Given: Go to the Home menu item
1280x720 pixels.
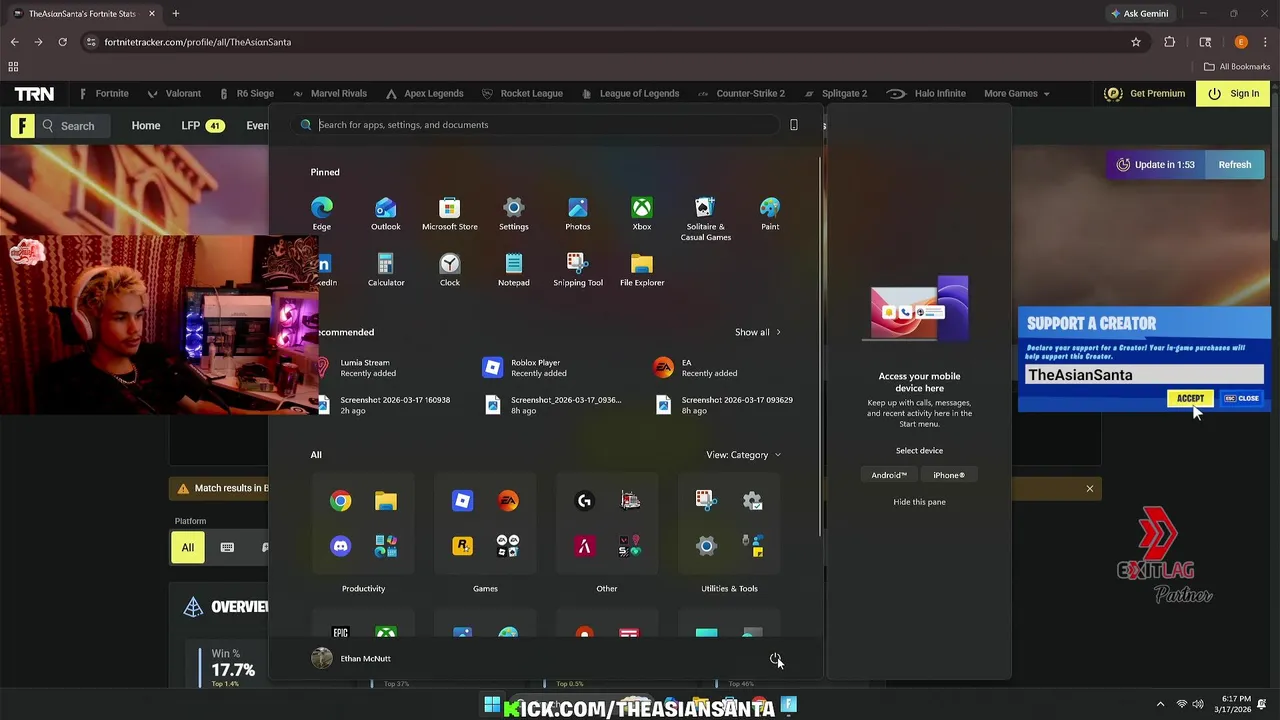Looking at the screenshot, I should (146, 126).
